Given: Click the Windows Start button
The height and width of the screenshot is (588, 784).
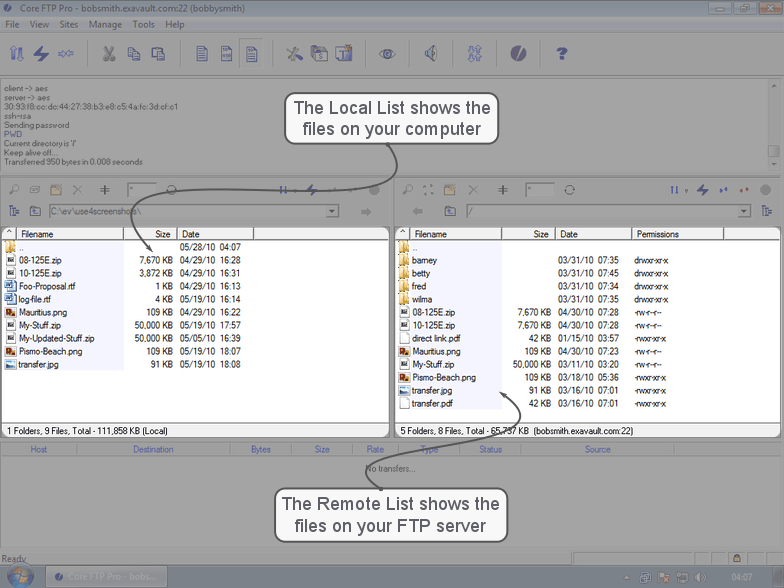Looking at the screenshot, I should tap(19, 576).
